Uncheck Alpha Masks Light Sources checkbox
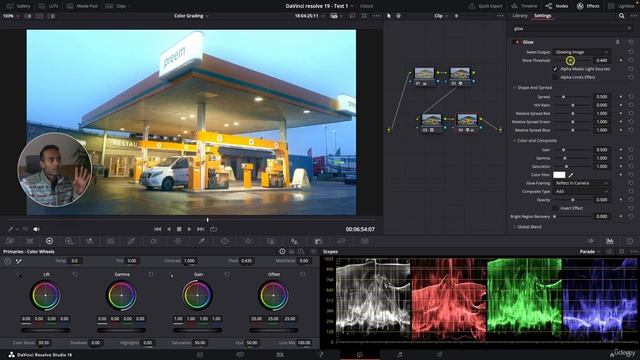 [555, 69]
